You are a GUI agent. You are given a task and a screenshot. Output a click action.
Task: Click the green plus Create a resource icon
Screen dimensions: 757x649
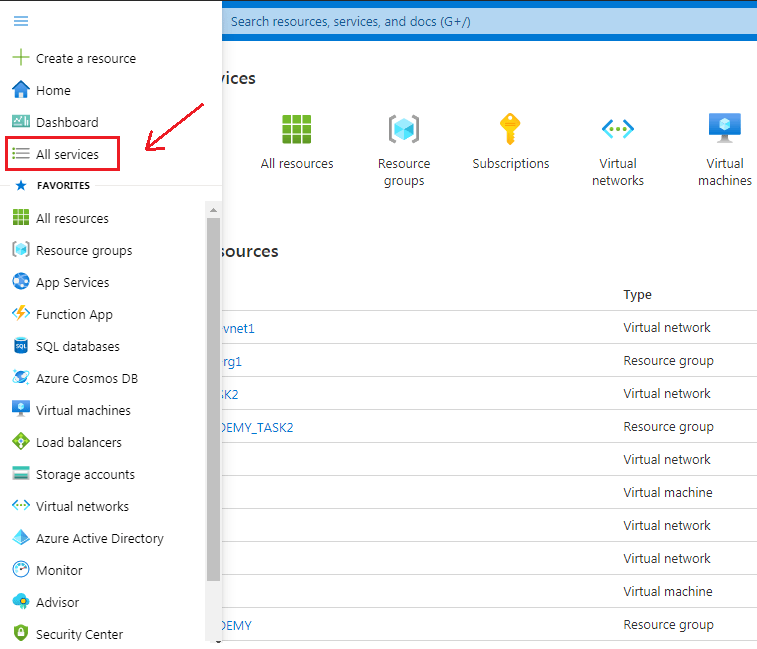pyautogui.click(x=21, y=57)
